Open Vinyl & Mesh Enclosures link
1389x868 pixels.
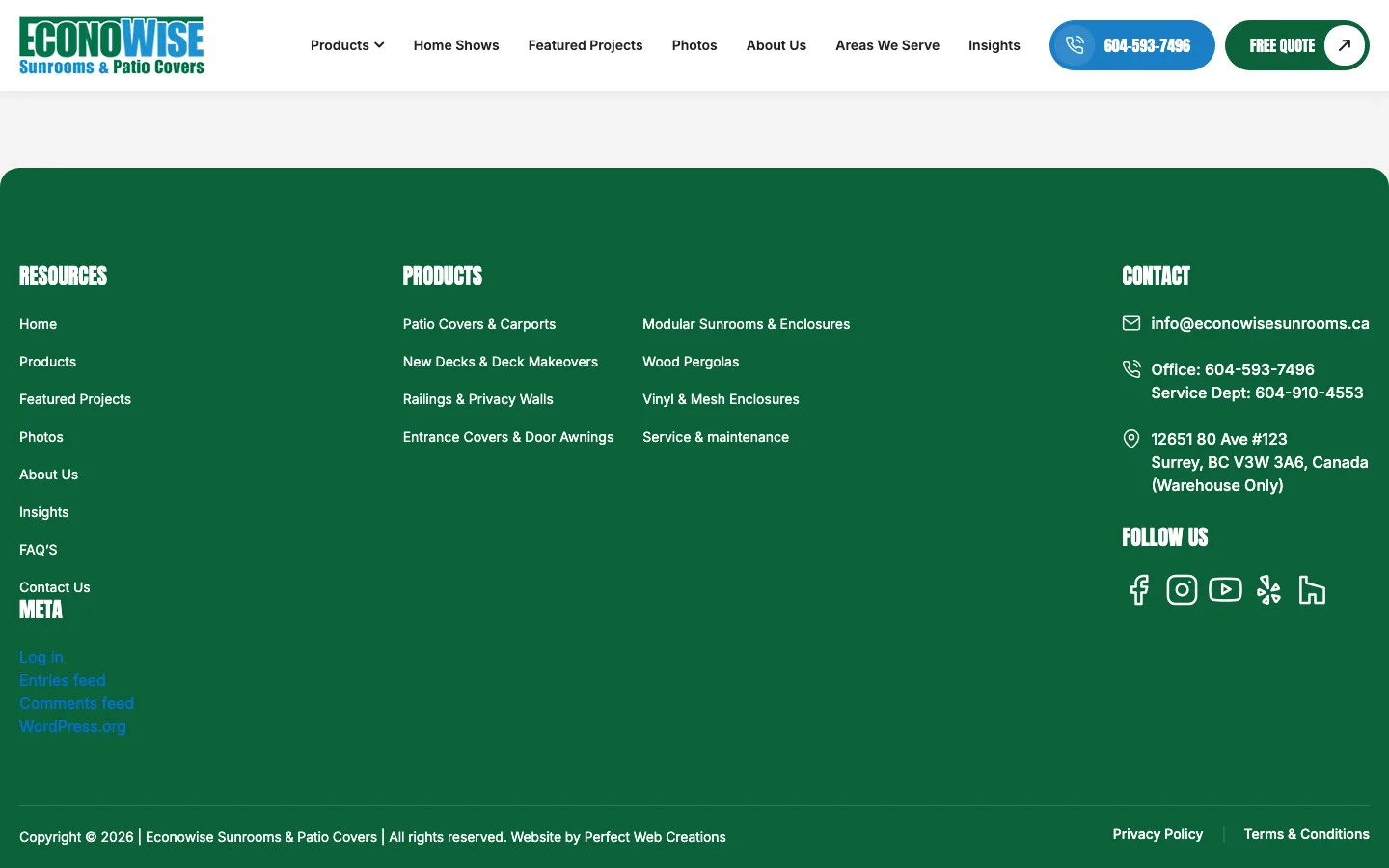point(722,399)
